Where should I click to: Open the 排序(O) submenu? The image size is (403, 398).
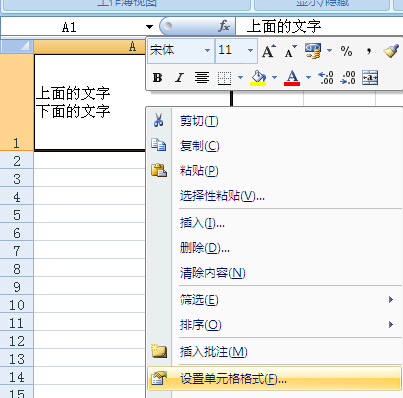click(274, 325)
